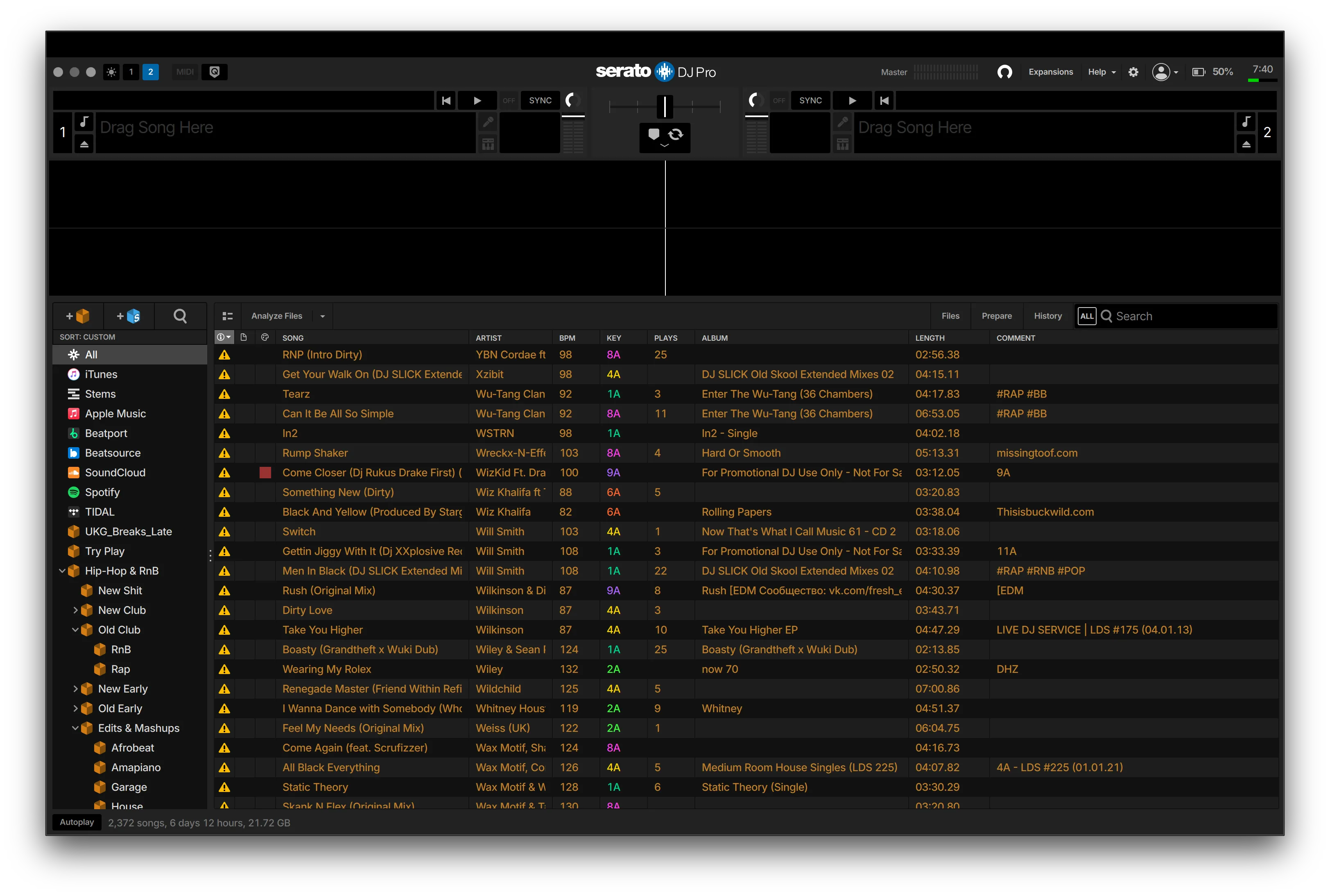Open the Expansions menu
This screenshot has width=1330, height=896.
pyautogui.click(x=1050, y=72)
